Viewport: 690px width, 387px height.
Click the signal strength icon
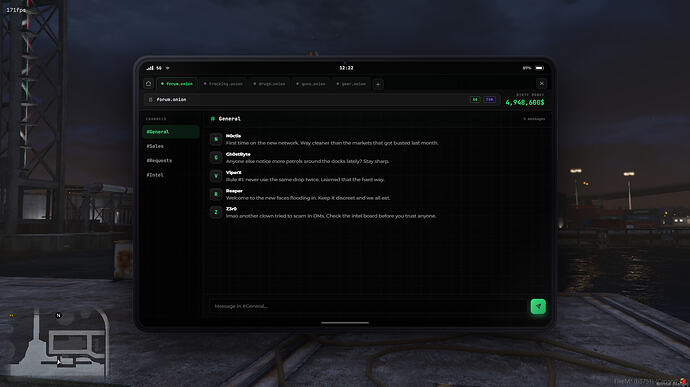[x=150, y=68]
